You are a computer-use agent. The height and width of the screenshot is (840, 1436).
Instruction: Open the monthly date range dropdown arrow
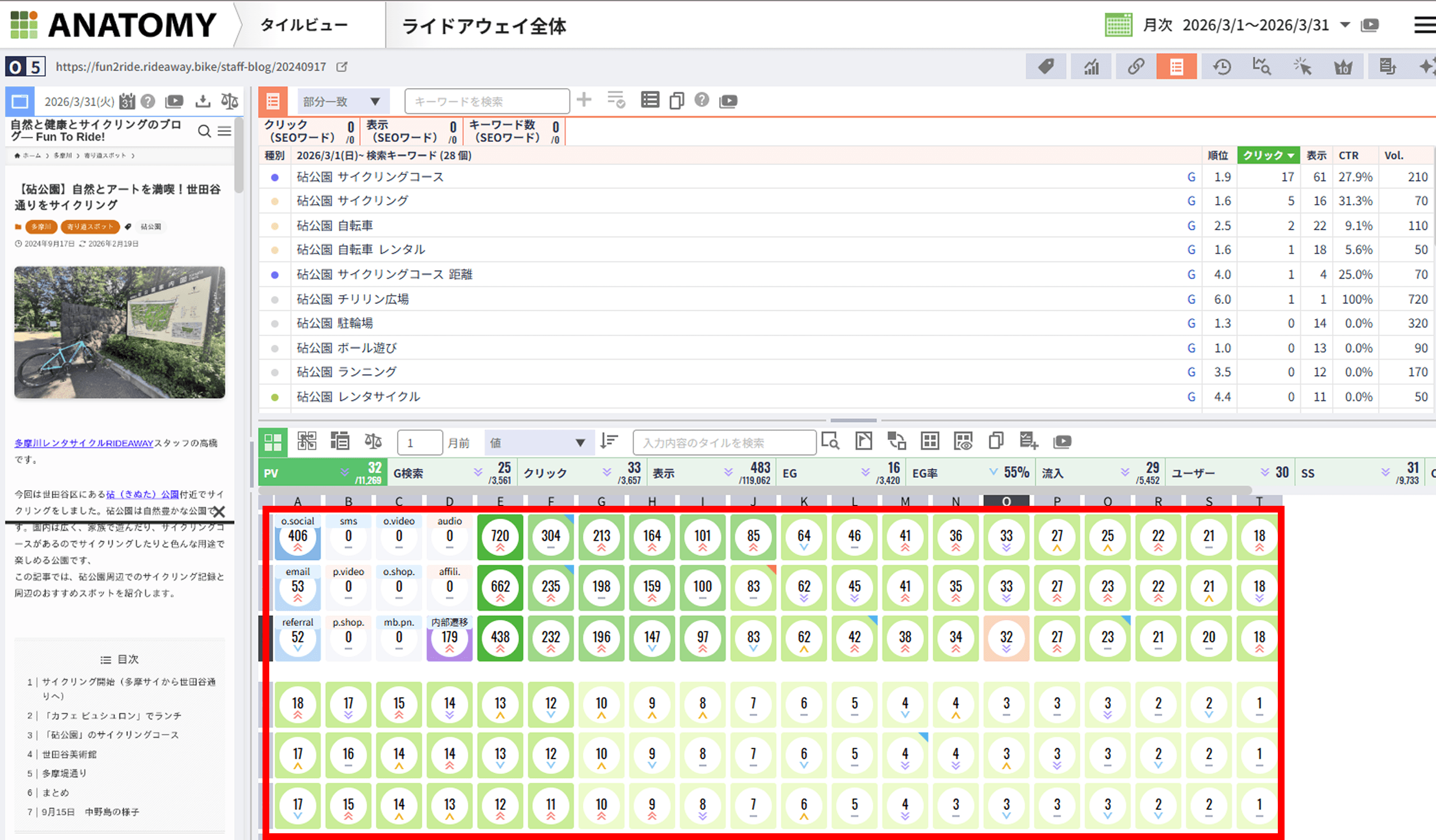[1345, 25]
